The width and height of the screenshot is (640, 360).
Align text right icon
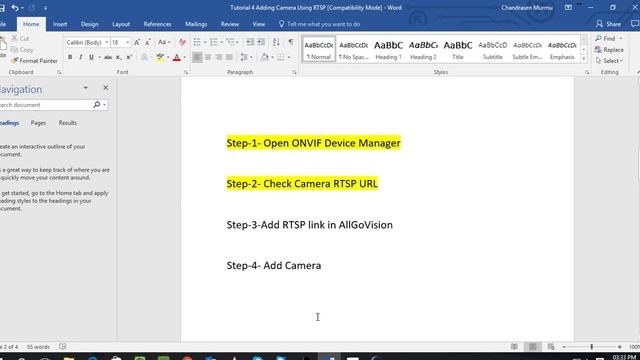click(x=219, y=57)
